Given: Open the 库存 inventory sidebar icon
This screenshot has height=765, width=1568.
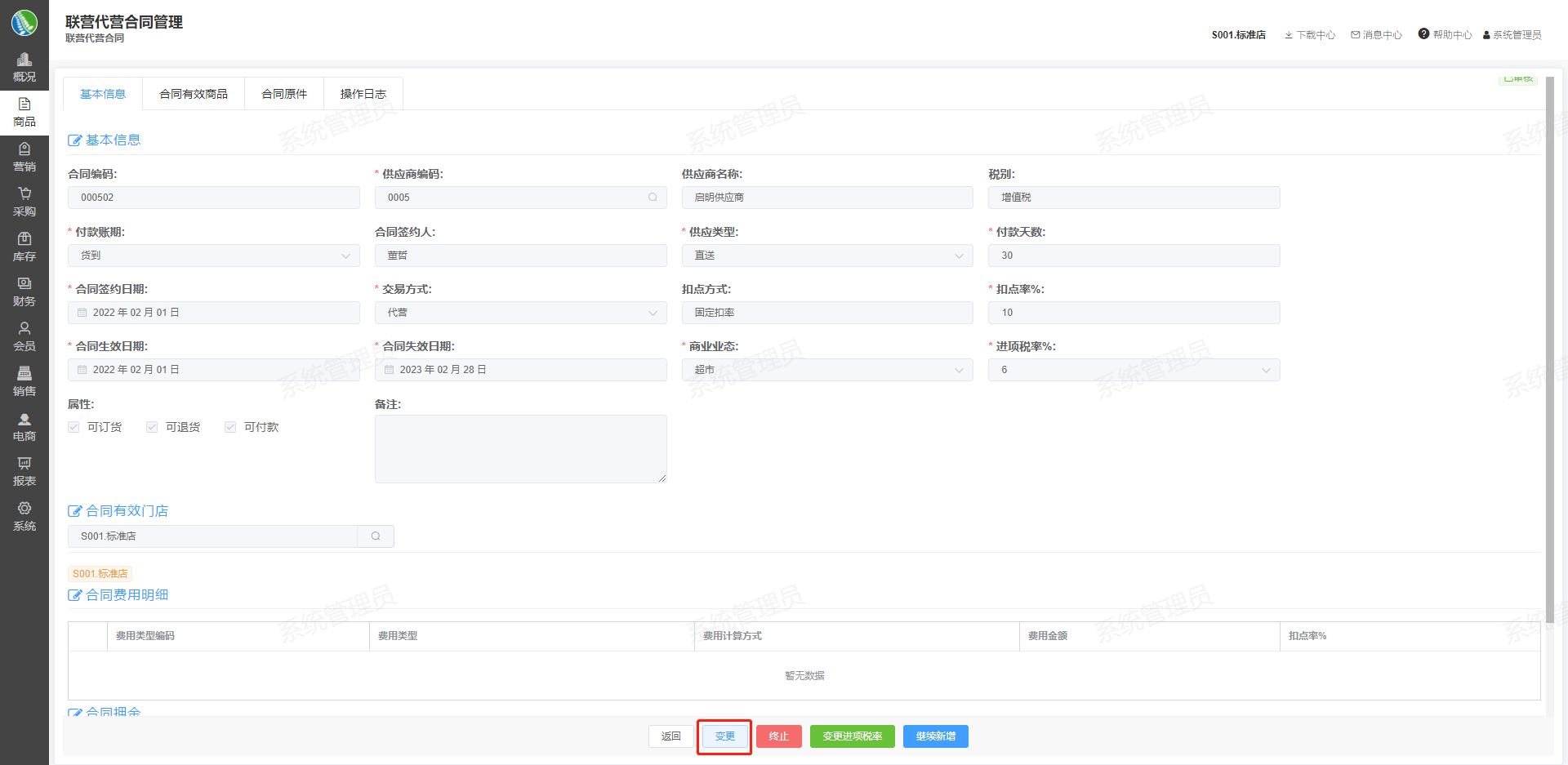Looking at the screenshot, I should pos(24,247).
